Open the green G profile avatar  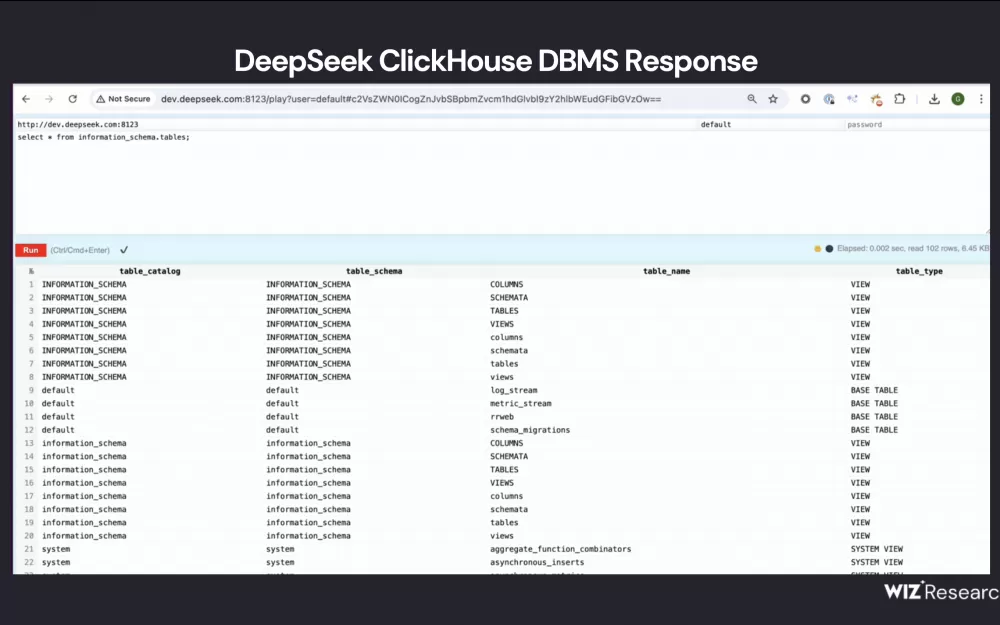tap(958, 99)
